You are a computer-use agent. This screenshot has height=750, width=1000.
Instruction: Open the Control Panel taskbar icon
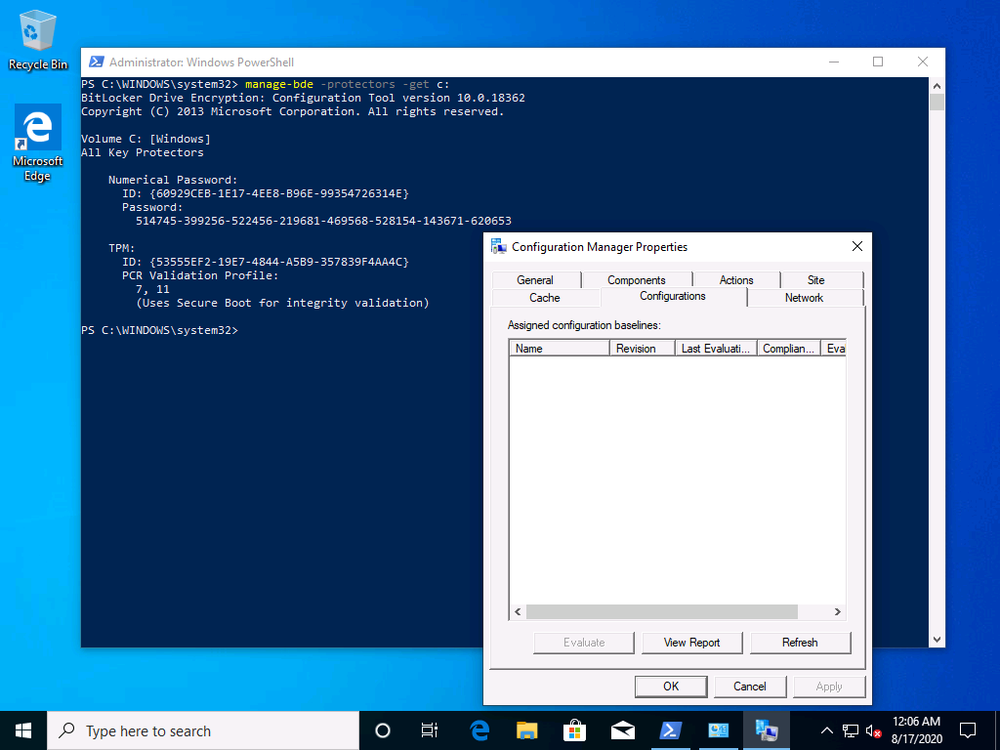pyautogui.click(x=718, y=730)
